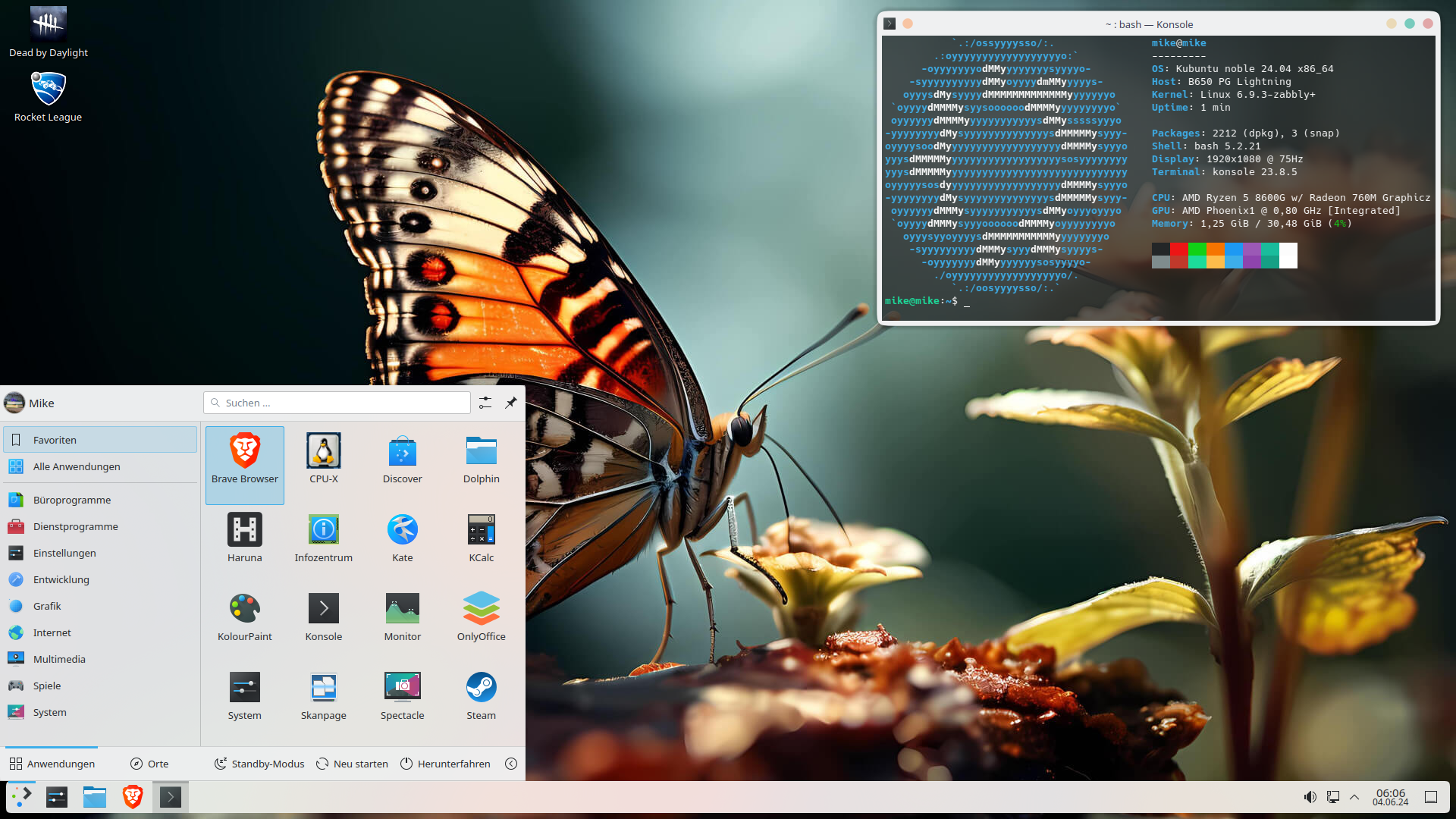Collapse the power actions with the chevron

point(512,764)
